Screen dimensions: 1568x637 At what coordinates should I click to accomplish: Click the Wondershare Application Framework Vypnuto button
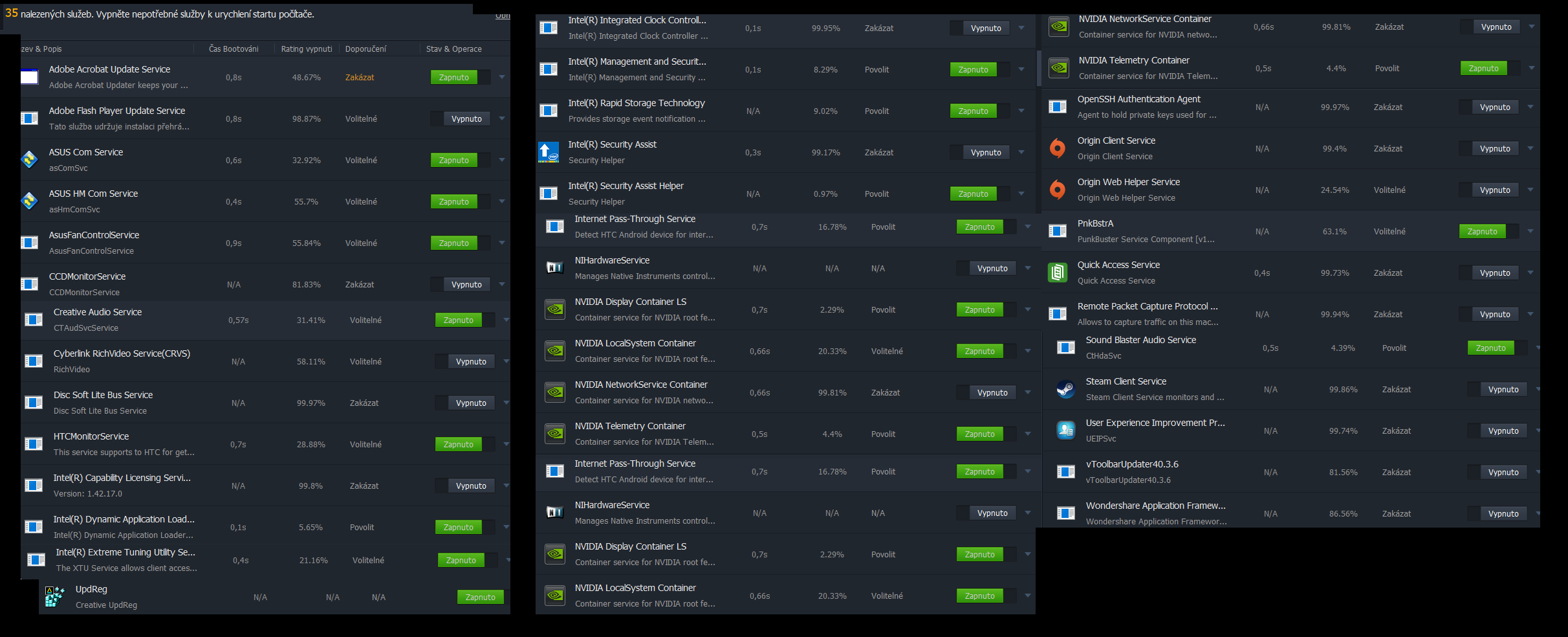1503,513
